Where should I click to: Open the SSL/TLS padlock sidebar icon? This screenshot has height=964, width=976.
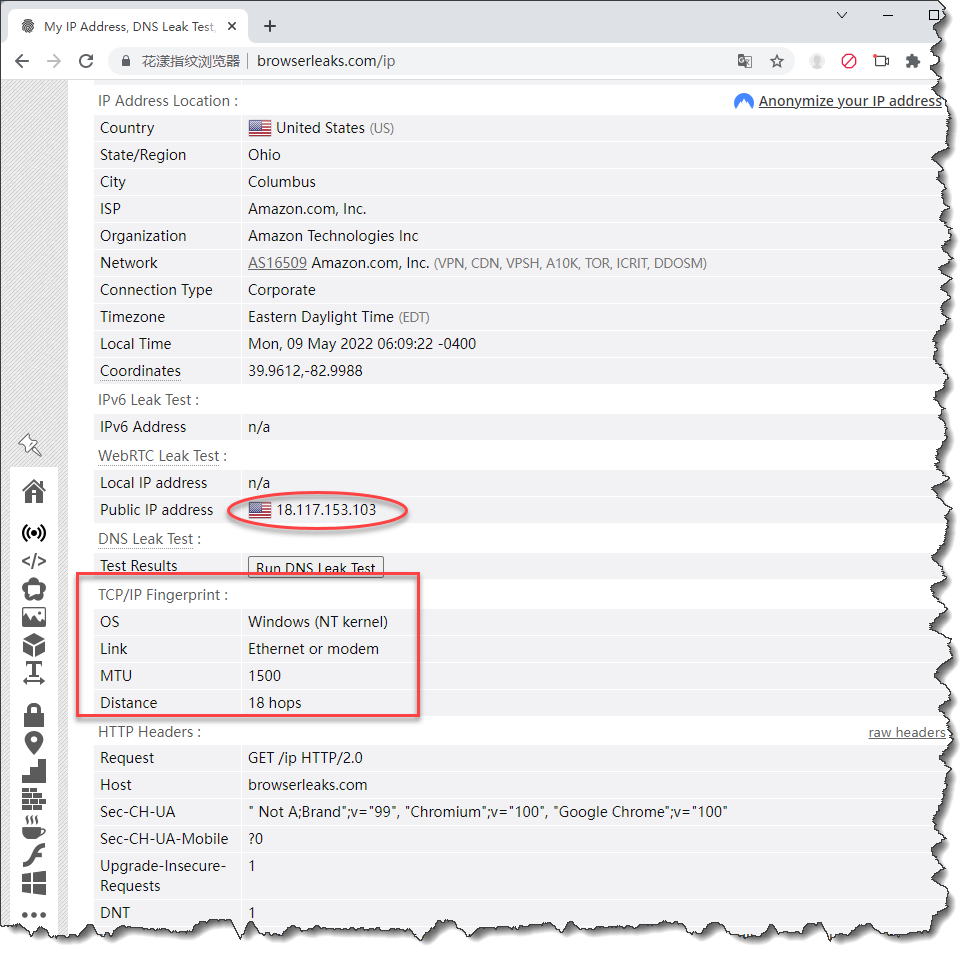(x=34, y=716)
